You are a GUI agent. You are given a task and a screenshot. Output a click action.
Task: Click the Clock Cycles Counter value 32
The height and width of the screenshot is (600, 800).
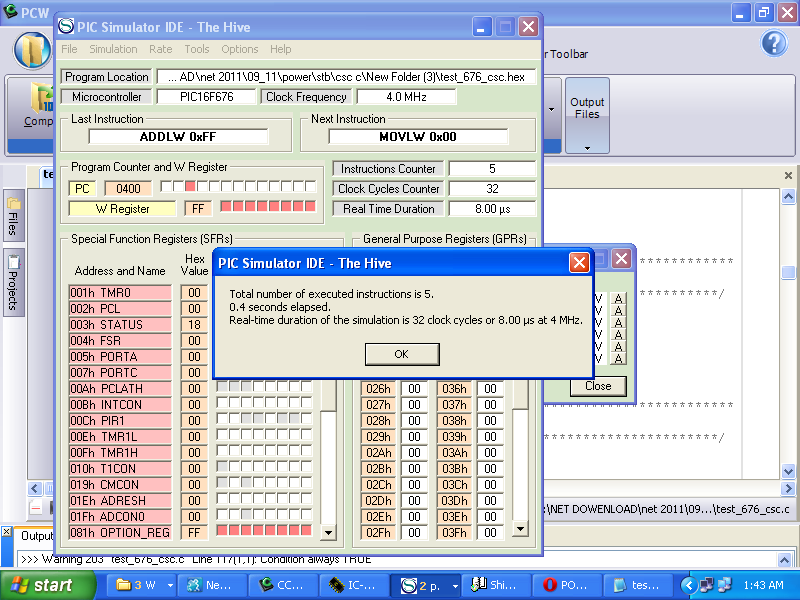tap(492, 189)
